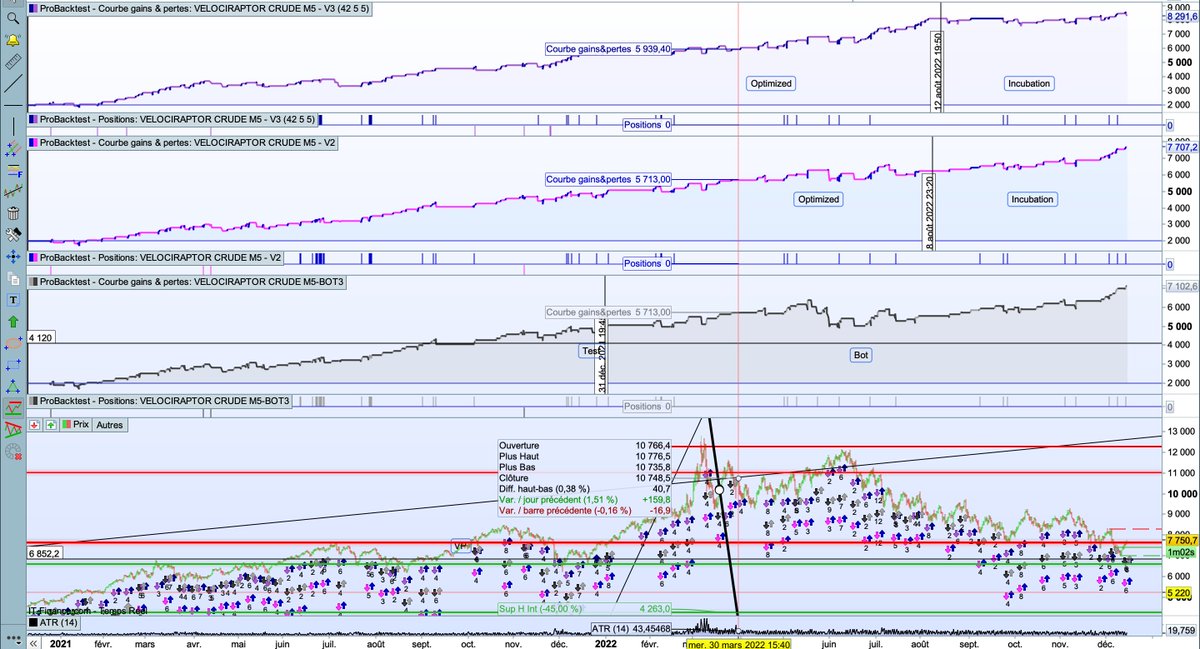The image size is (1200, 649).
Task: Click the double-chevron scroll-left button on time axis
Action: pyautogui.click(x=33, y=643)
